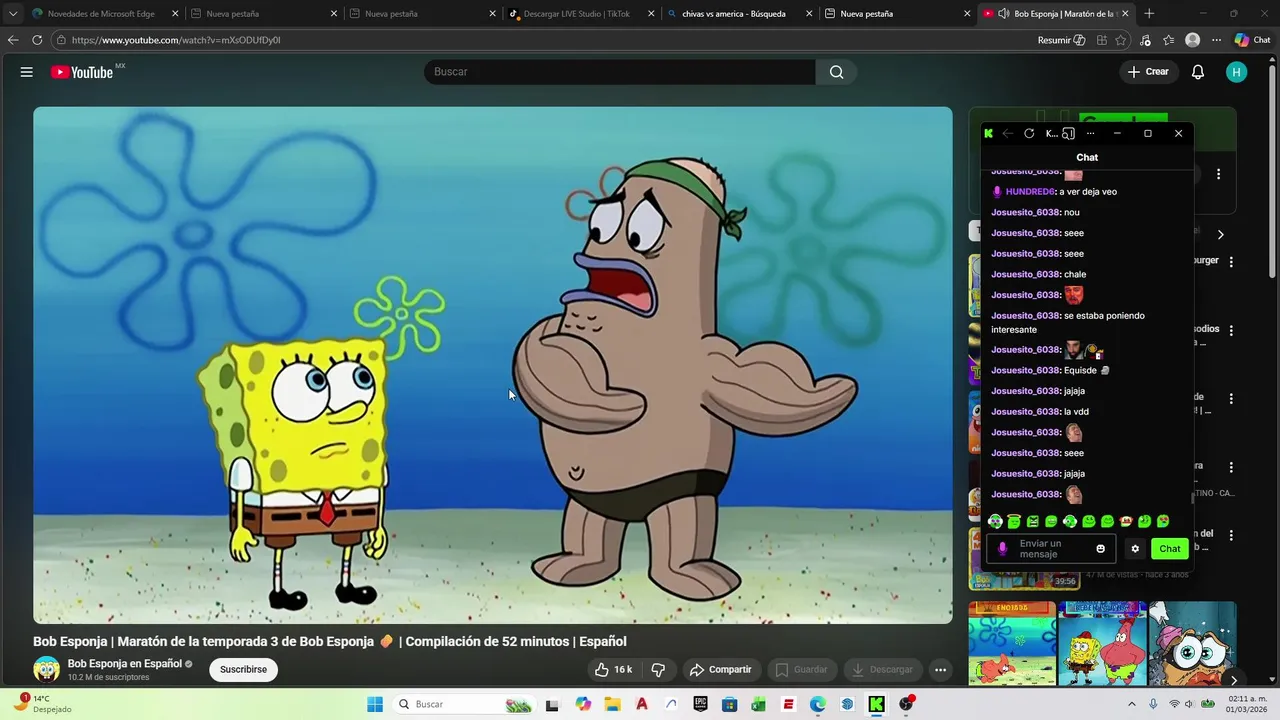
Task: Open a new tab with plus button
Action: tap(1149, 14)
